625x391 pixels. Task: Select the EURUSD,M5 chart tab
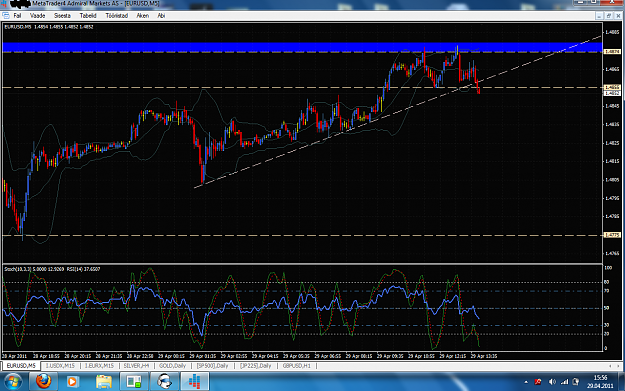[21, 365]
